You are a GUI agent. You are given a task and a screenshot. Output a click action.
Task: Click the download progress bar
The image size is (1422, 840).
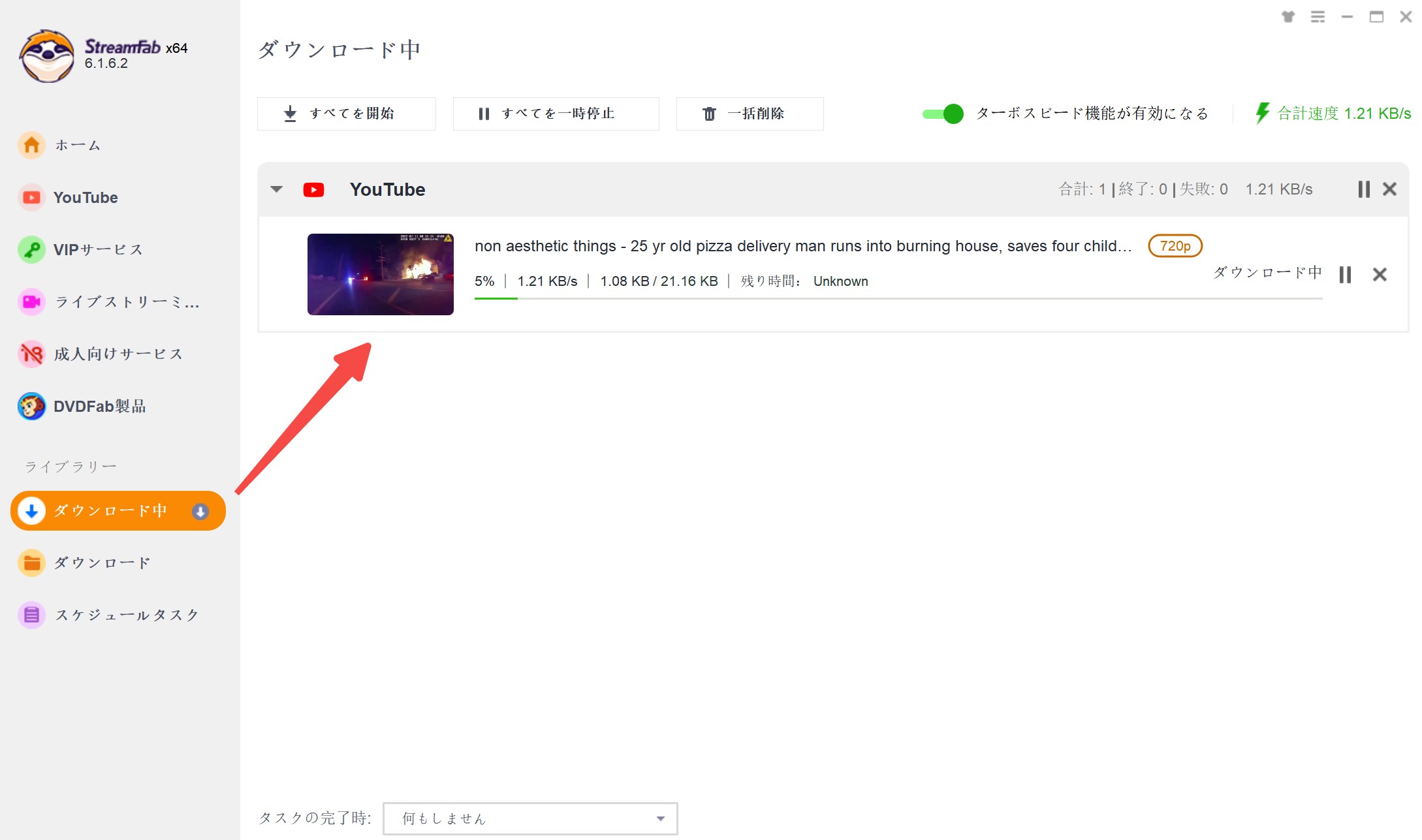(x=898, y=298)
